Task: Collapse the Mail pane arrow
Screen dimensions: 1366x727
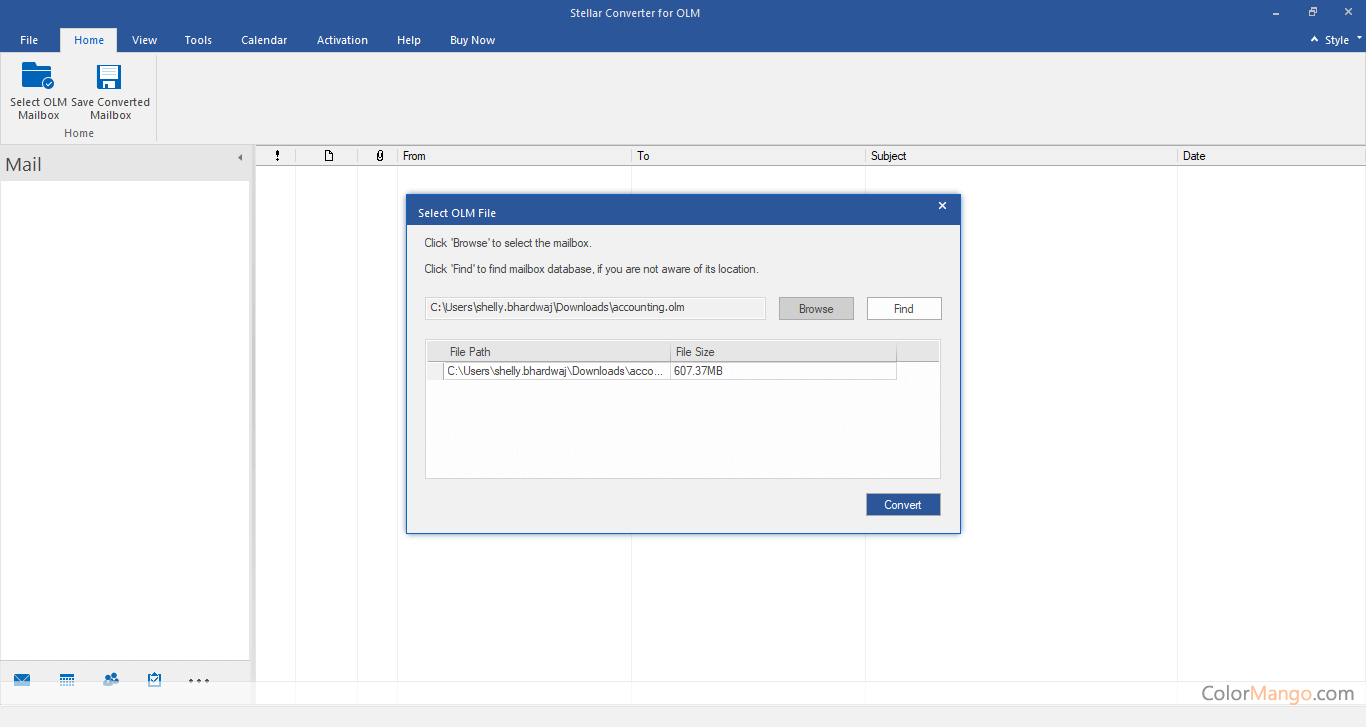Action: click(240, 158)
